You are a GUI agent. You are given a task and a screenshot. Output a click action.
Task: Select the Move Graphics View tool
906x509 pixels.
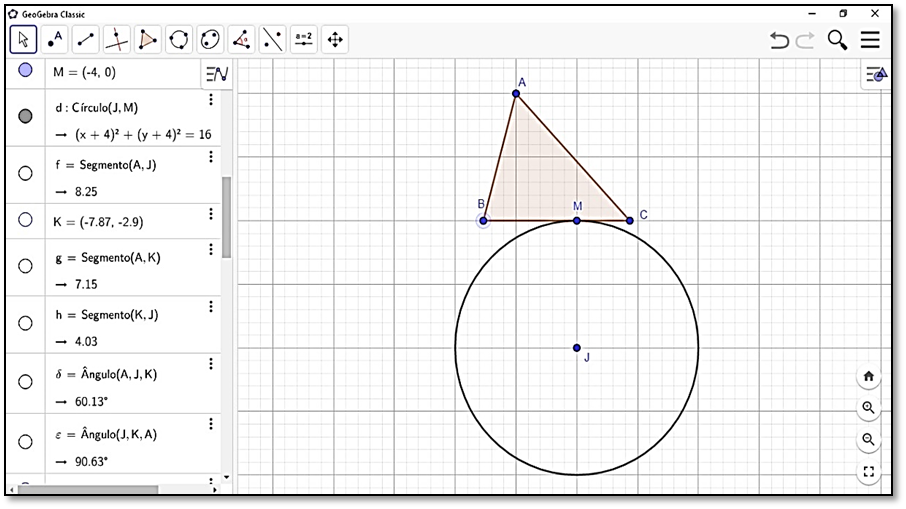[x=335, y=39]
